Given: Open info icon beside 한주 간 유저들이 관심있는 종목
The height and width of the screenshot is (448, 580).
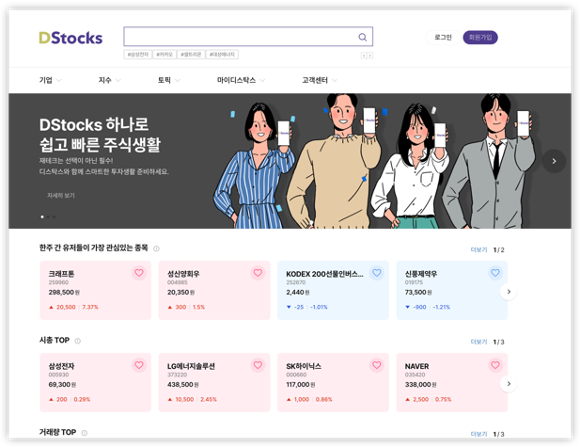Looking at the screenshot, I should [x=156, y=249].
